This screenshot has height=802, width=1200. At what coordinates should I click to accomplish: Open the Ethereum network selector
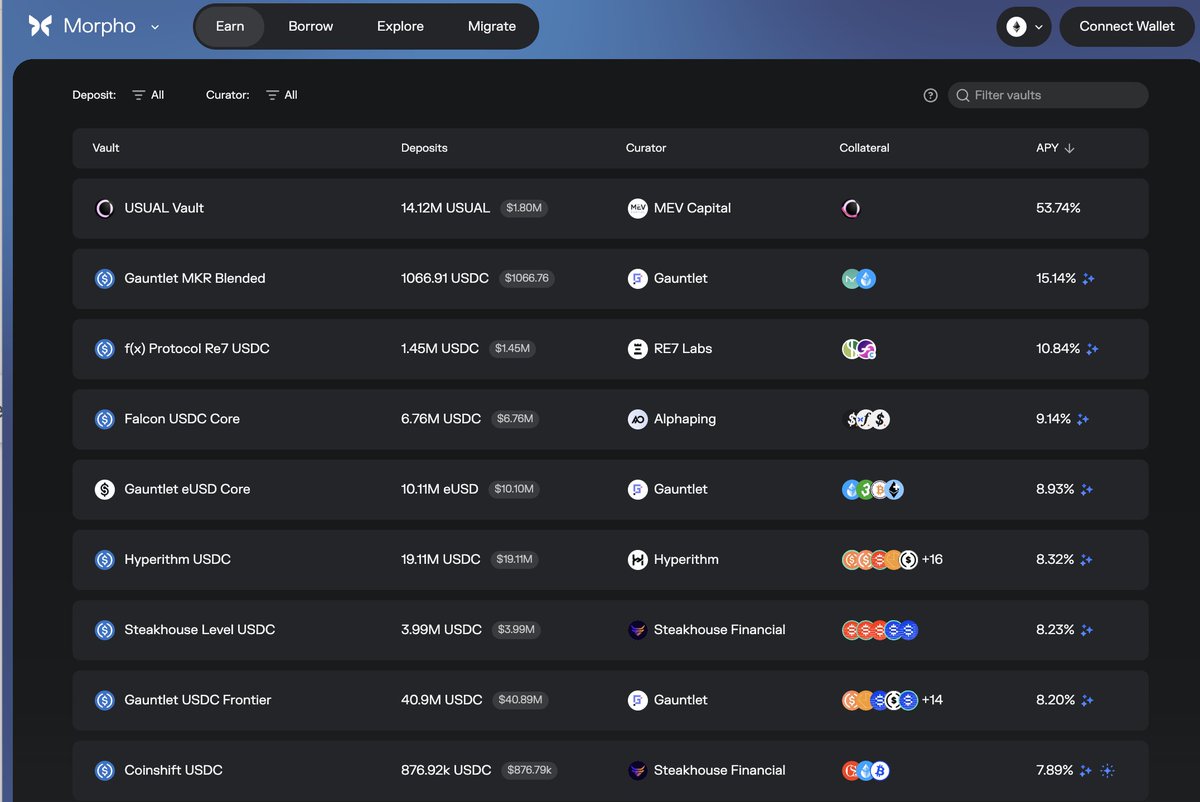click(1024, 27)
